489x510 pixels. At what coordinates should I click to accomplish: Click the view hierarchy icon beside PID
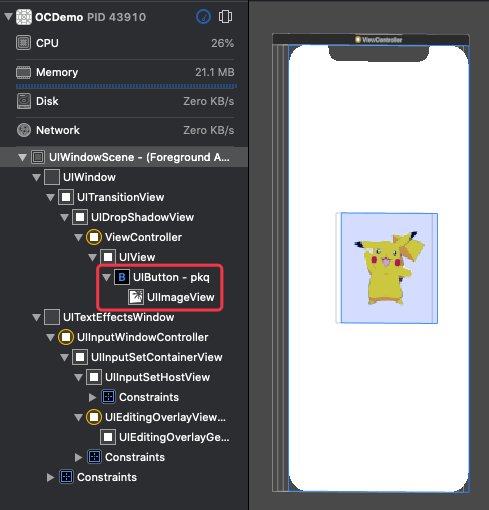point(225,17)
